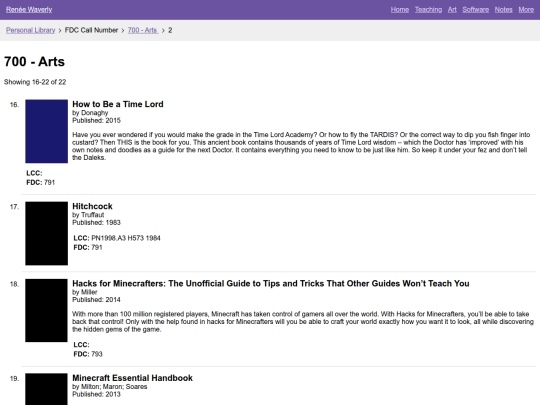540x405 pixels.
Task: Open the Art navigation link
Action: (452, 10)
